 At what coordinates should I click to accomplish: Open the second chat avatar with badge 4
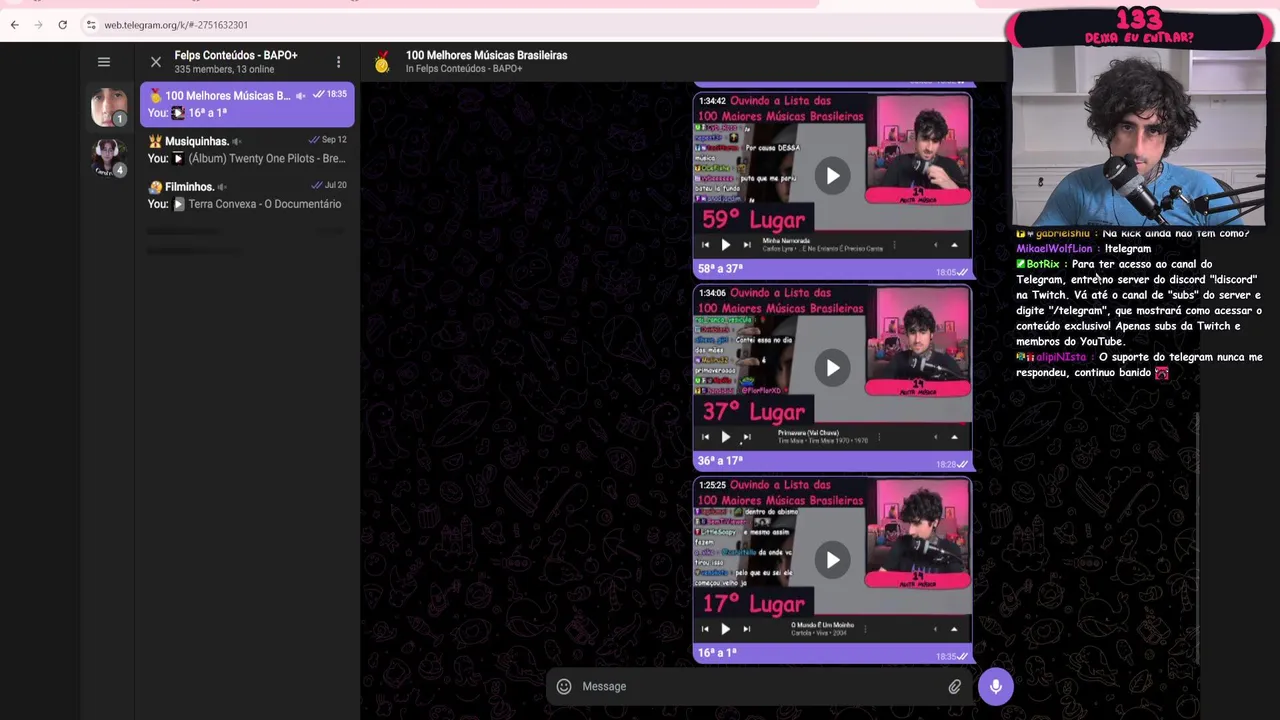point(109,156)
